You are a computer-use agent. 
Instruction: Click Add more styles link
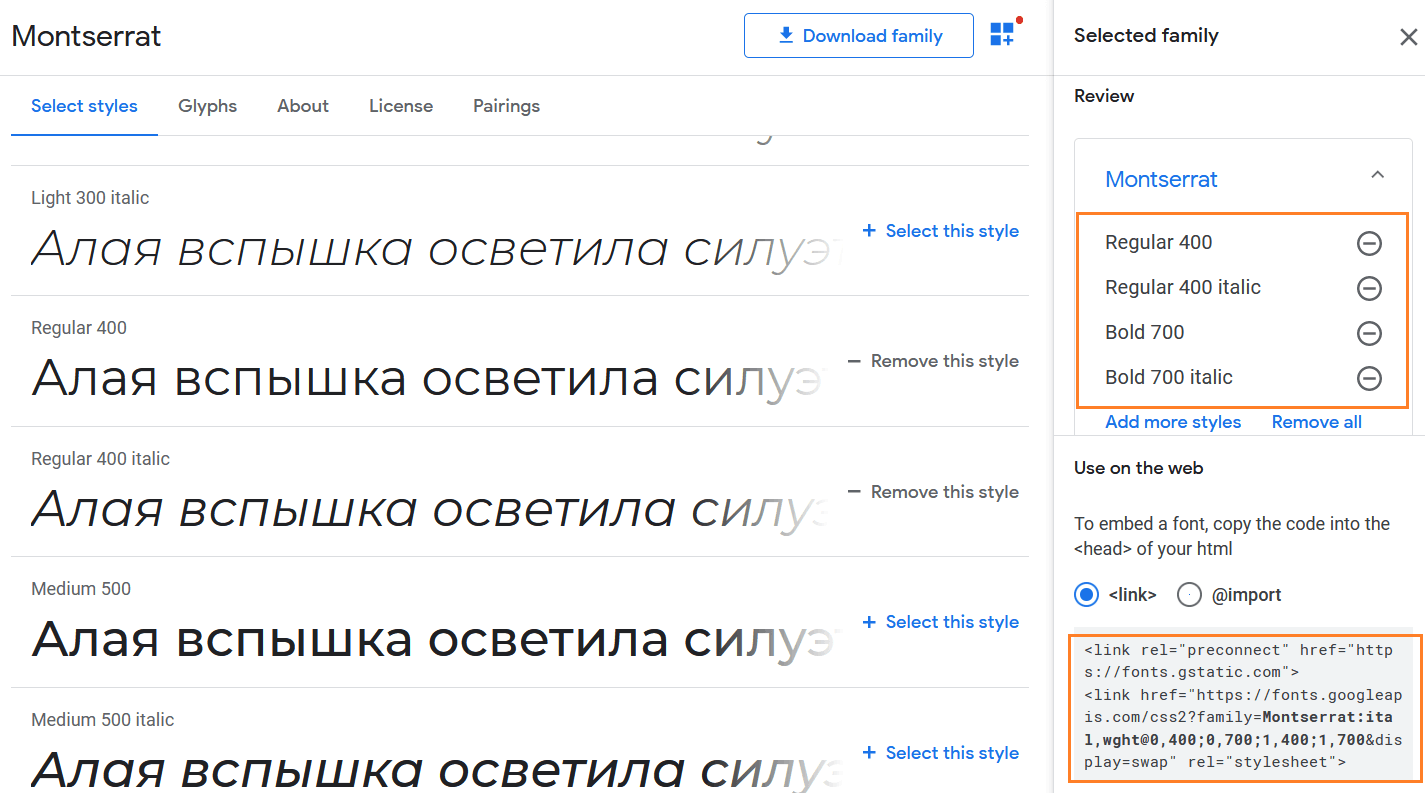coord(1173,422)
